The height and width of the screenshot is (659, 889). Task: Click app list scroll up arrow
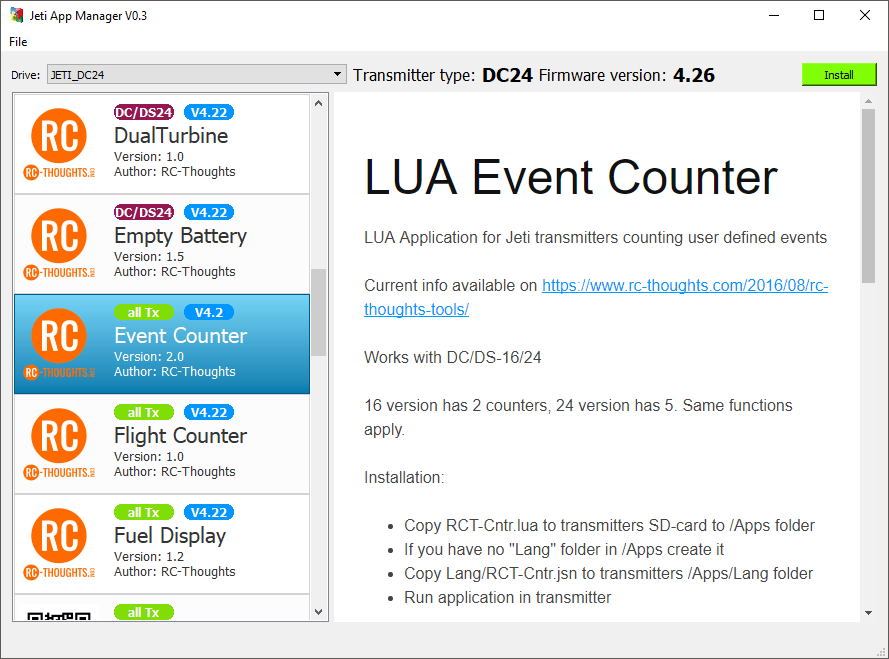point(318,103)
